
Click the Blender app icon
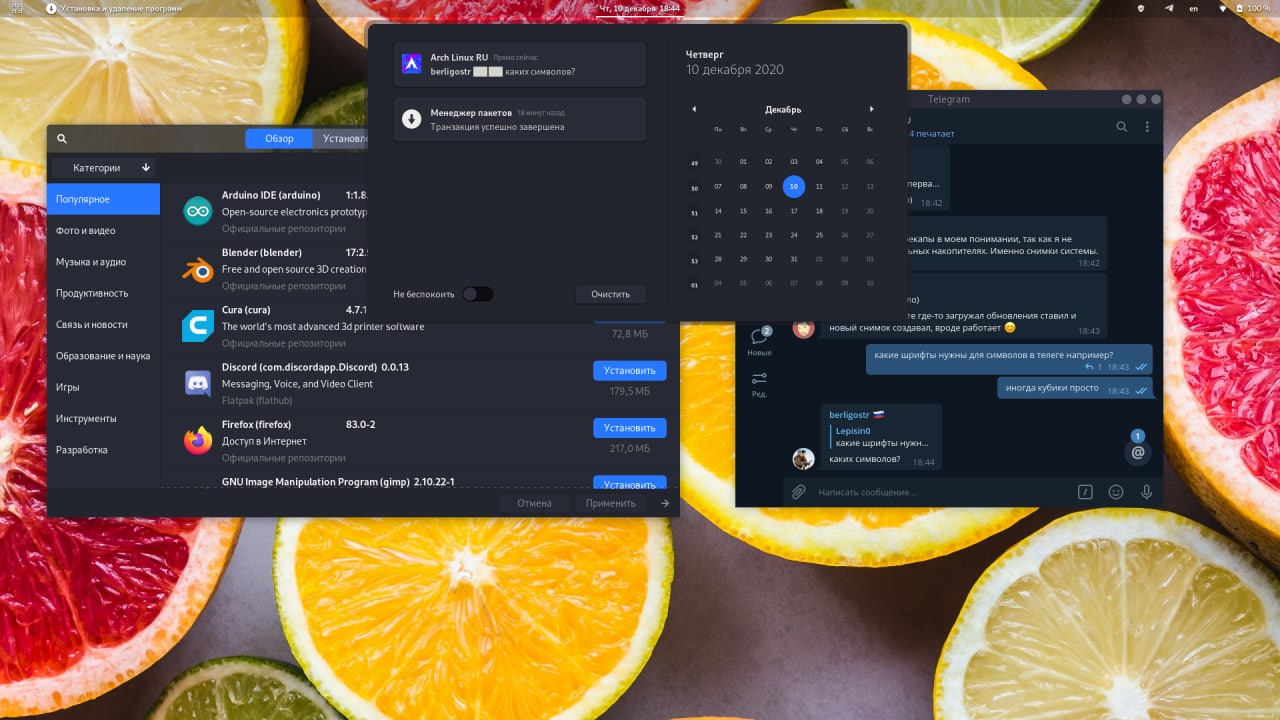coord(197,269)
